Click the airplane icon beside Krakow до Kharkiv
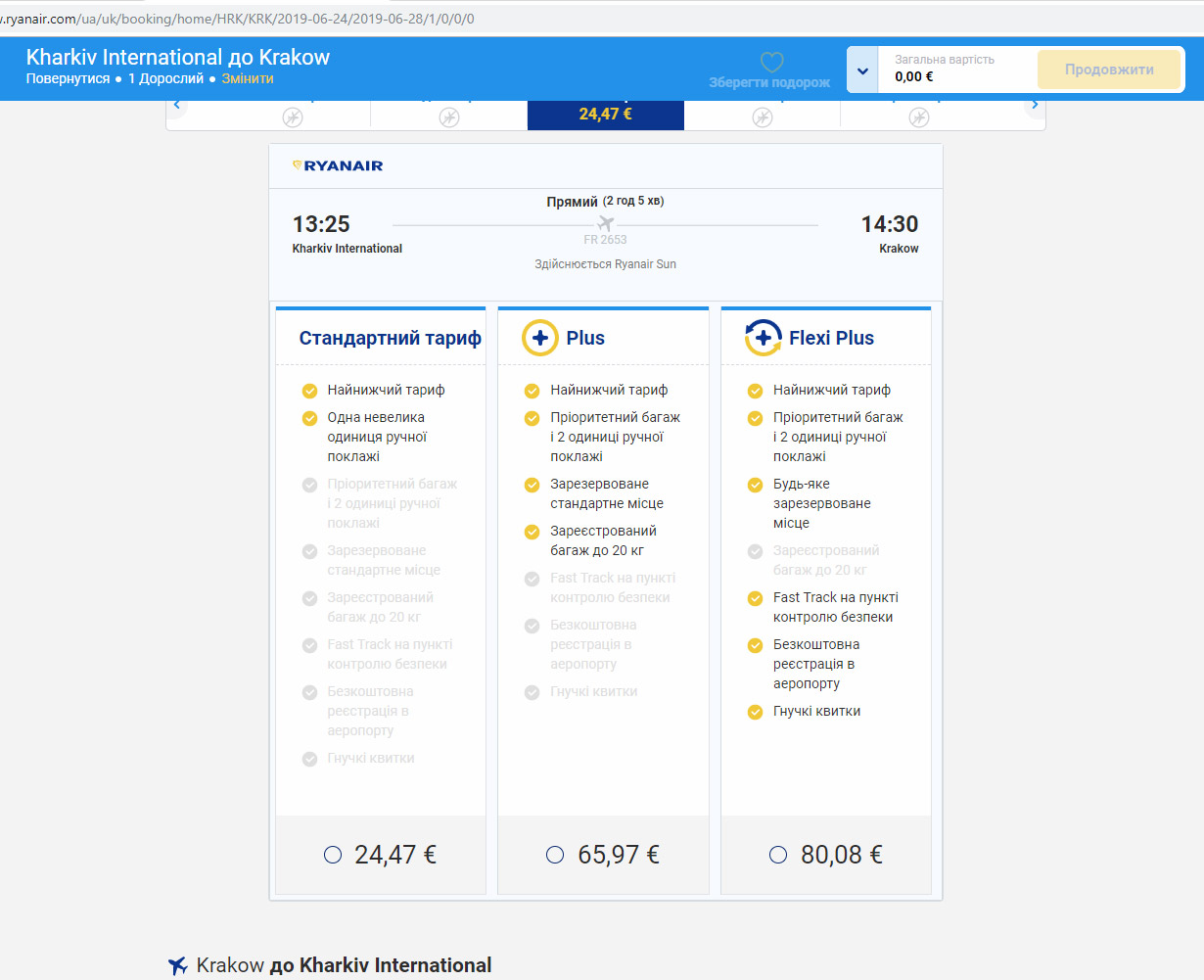The image size is (1204, 980). pos(177,966)
